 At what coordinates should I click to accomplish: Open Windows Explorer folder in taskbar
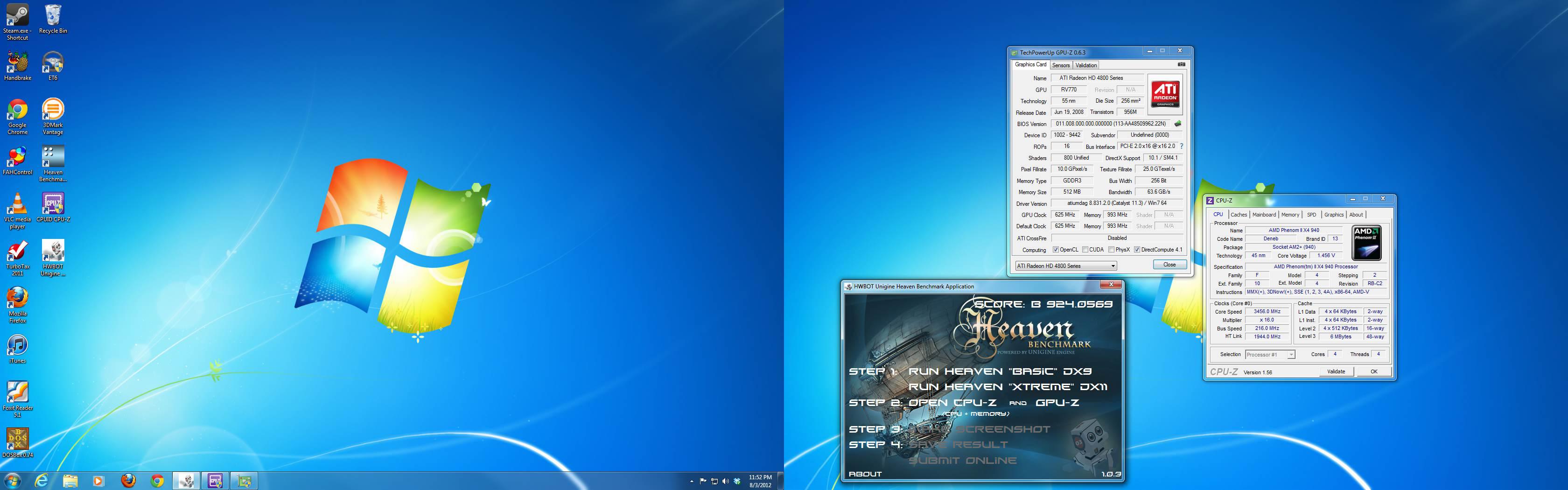pyautogui.click(x=70, y=481)
